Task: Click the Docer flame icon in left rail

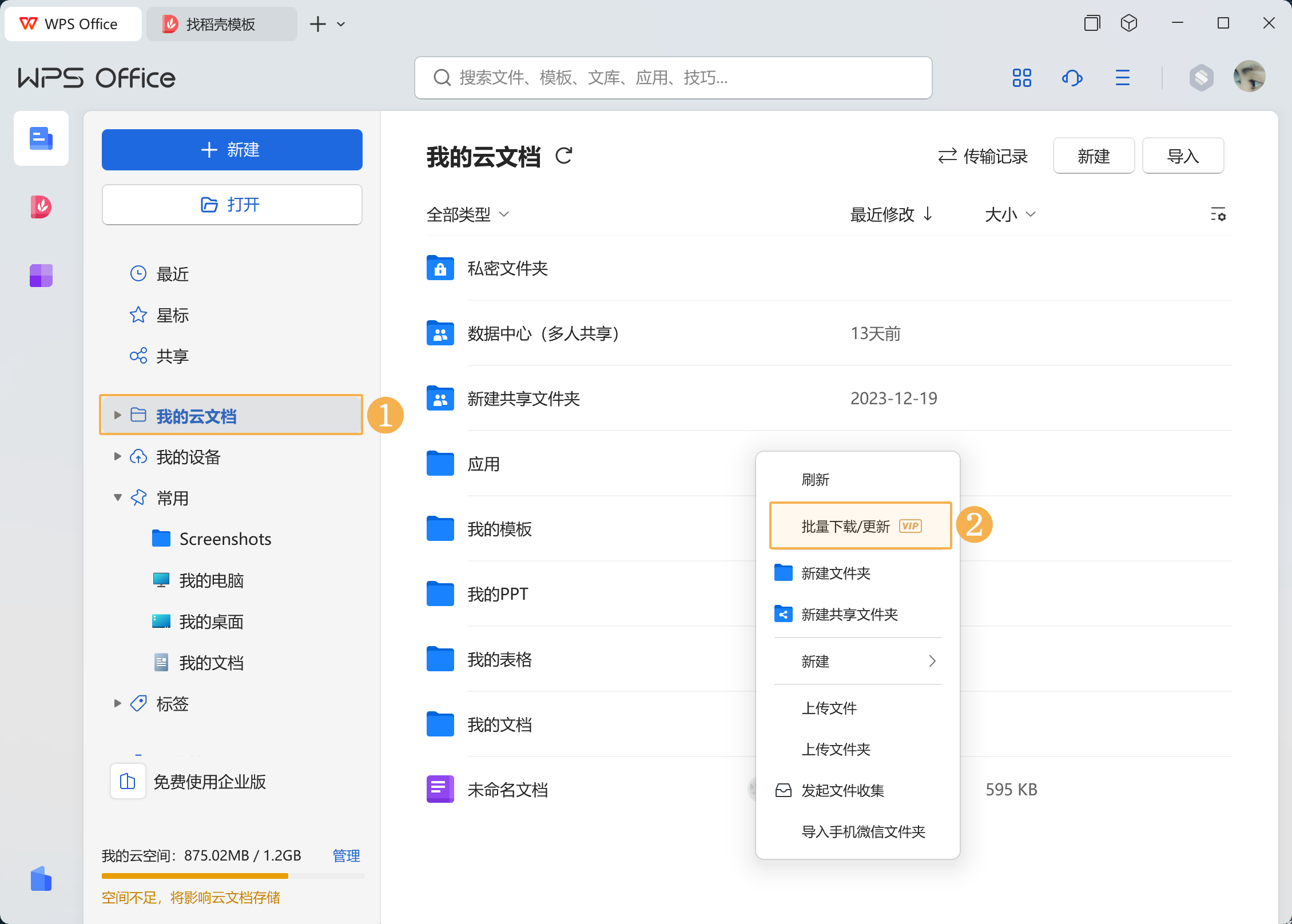Action: (x=41, y=207)
